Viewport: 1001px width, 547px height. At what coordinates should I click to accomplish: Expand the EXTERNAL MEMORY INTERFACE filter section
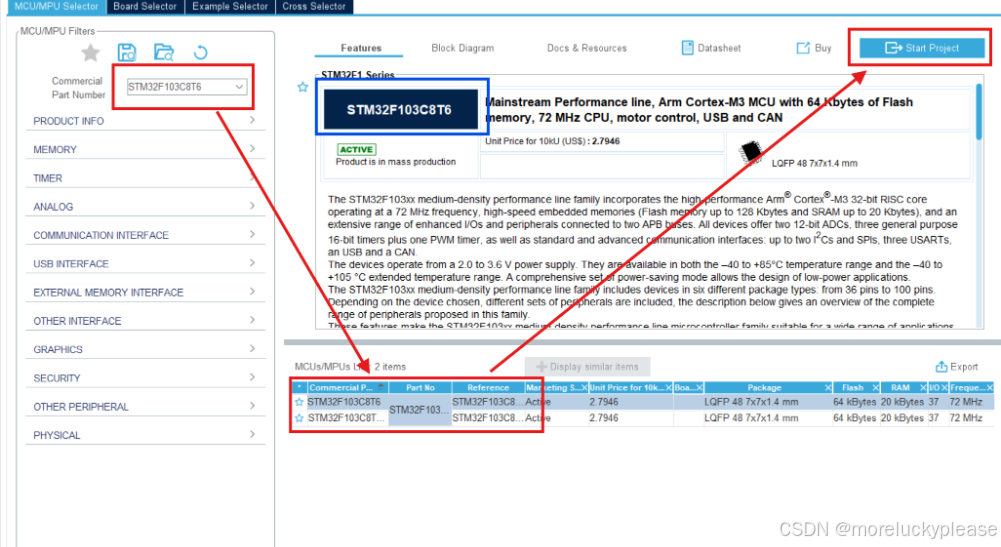[x=145, y=292]
